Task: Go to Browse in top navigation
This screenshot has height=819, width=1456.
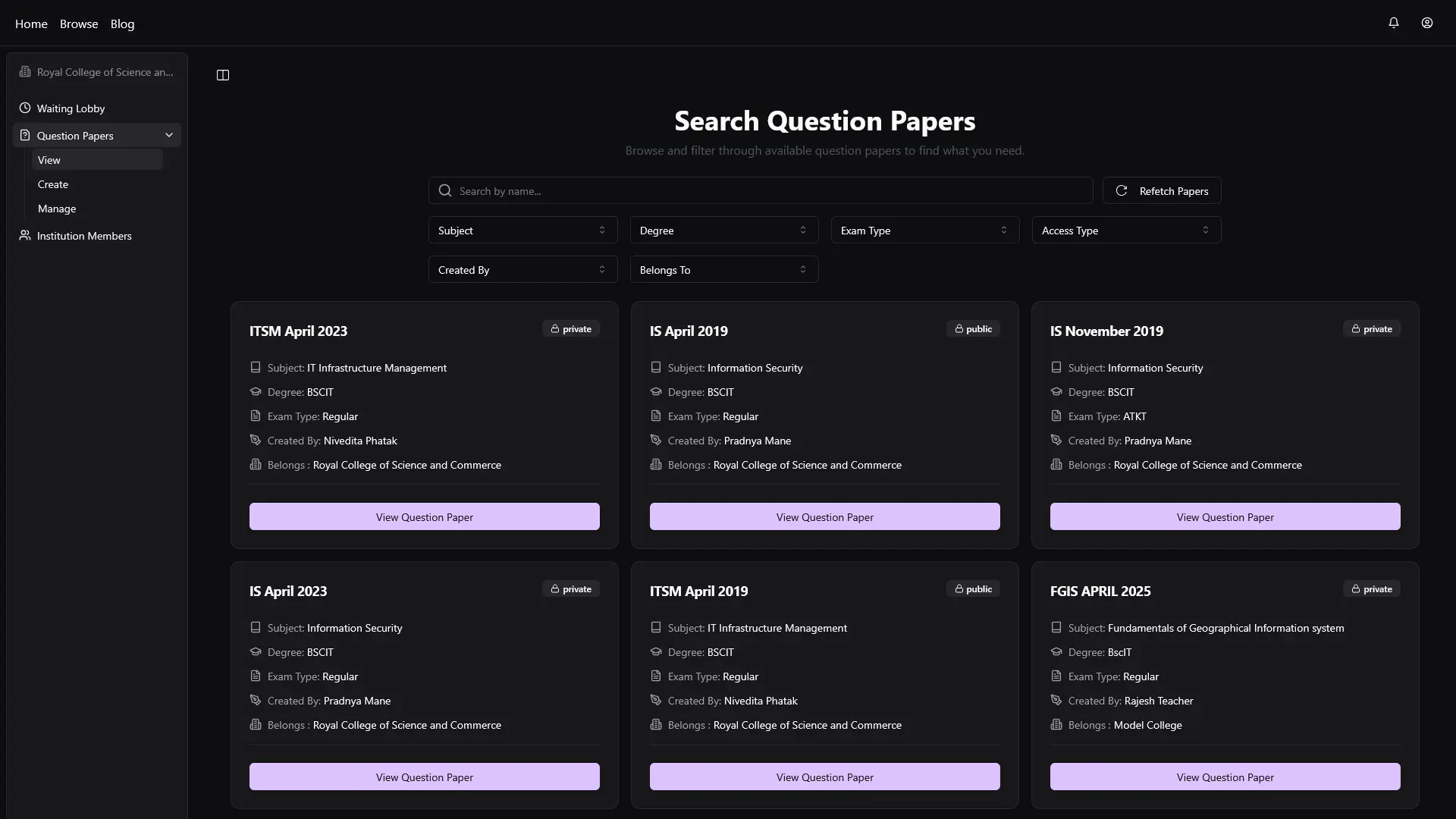Action: pyautogui.click(x=79, y=24)
